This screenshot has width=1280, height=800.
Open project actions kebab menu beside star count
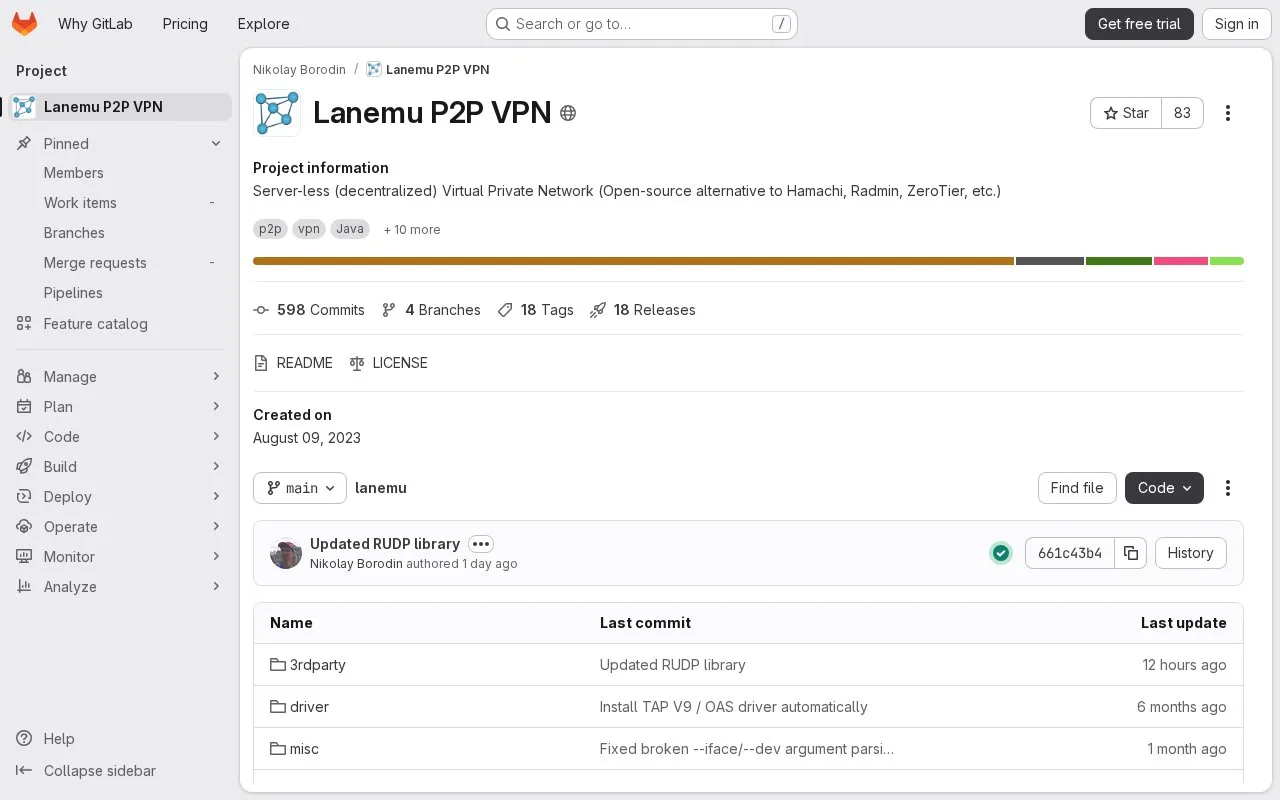click(x=1228, y=113)
